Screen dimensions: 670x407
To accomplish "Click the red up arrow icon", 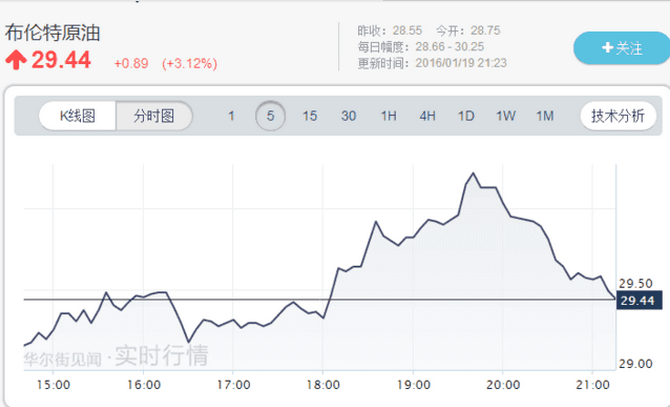I will coord(16,59).
